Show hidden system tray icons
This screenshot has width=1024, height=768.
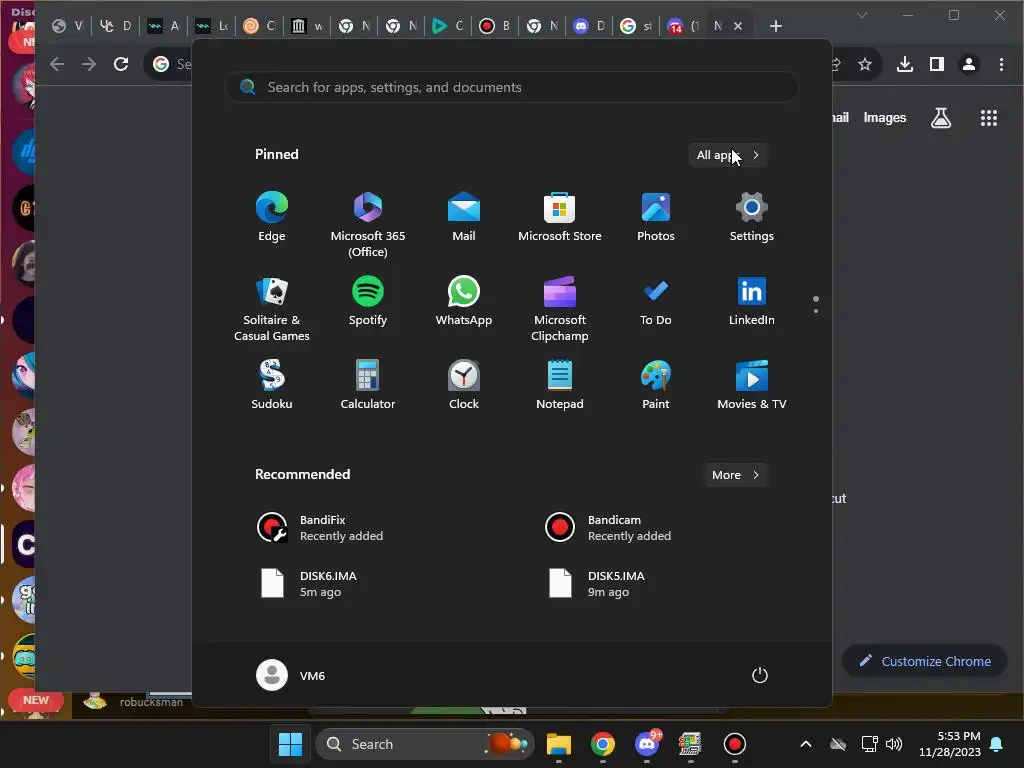pyautogui.click(x=806, y=744)
